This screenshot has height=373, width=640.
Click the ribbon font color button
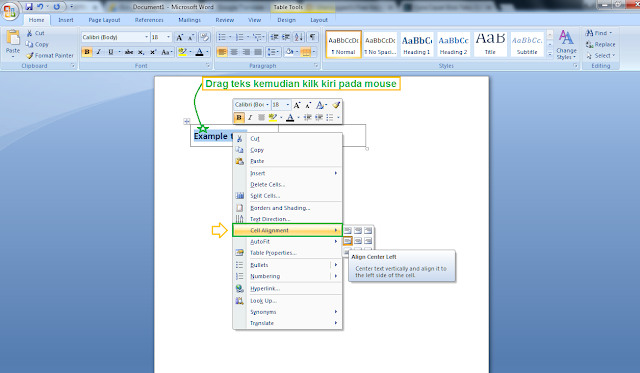[x=199, y=52]
